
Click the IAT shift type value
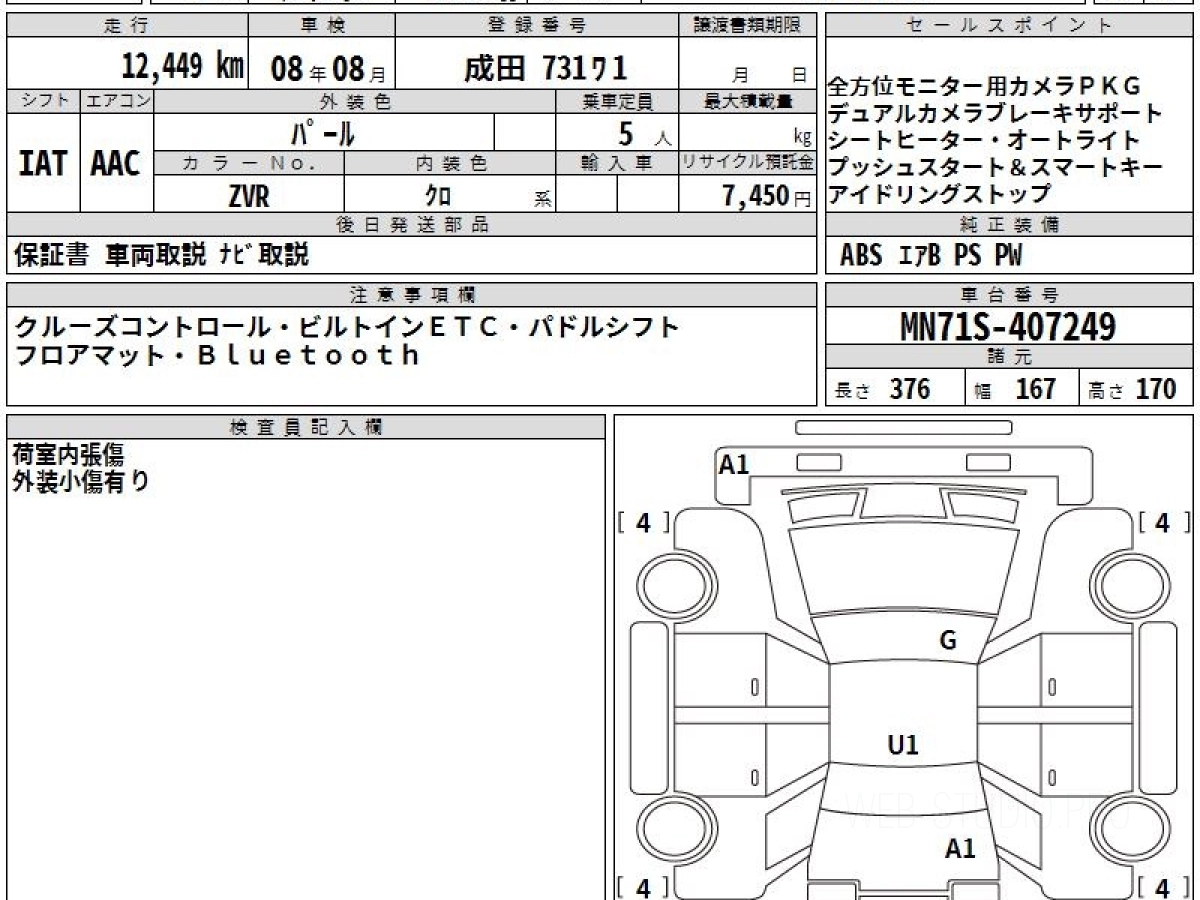[43, 164]
